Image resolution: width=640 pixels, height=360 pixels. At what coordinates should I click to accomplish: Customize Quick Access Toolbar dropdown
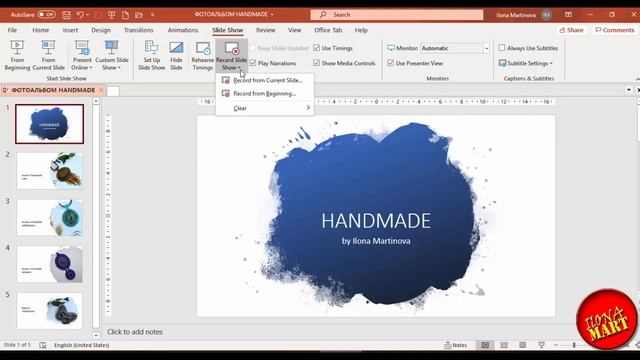pyautogui.click(x=152, y=15)
